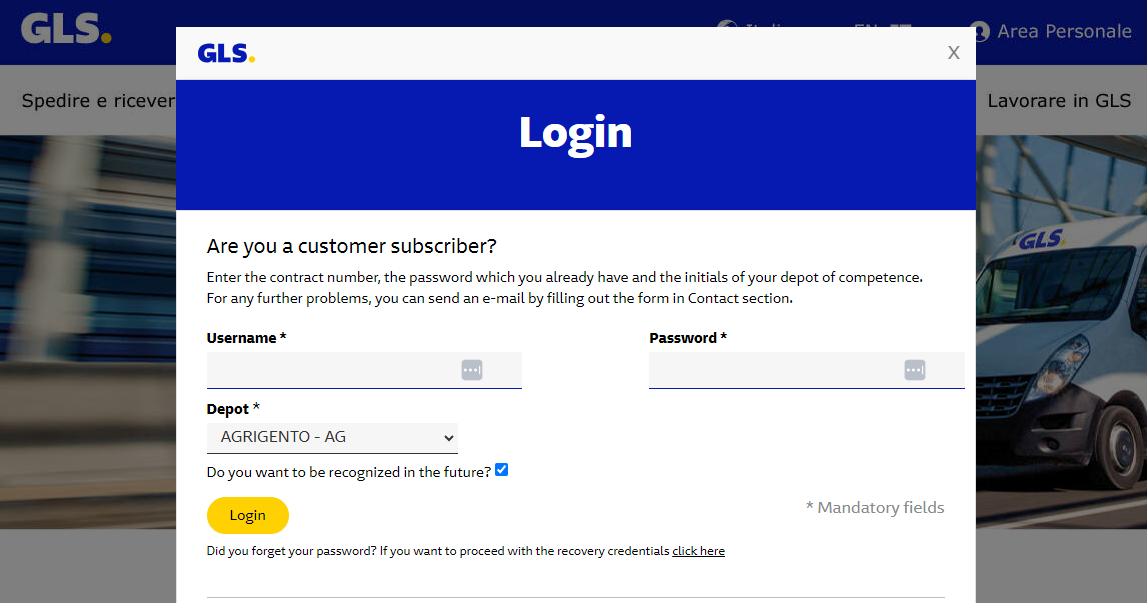This screenshot has height=603, width=1147.
Task: Open the 'Spedire e ricevere' menu
Action: click(x=98, y=101)
